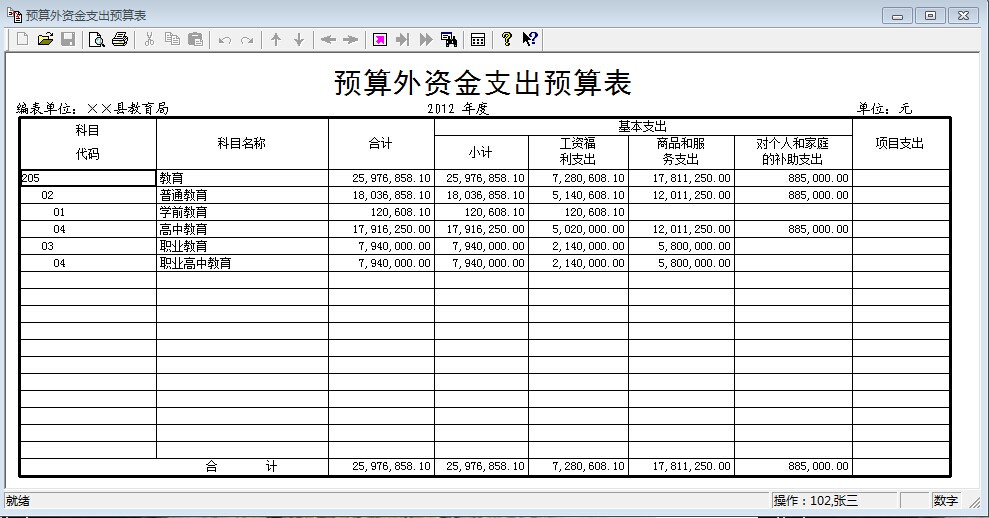Select the 教育 subject name cell
This screenshot has height=518, width=989.
[x=242, y=178]
